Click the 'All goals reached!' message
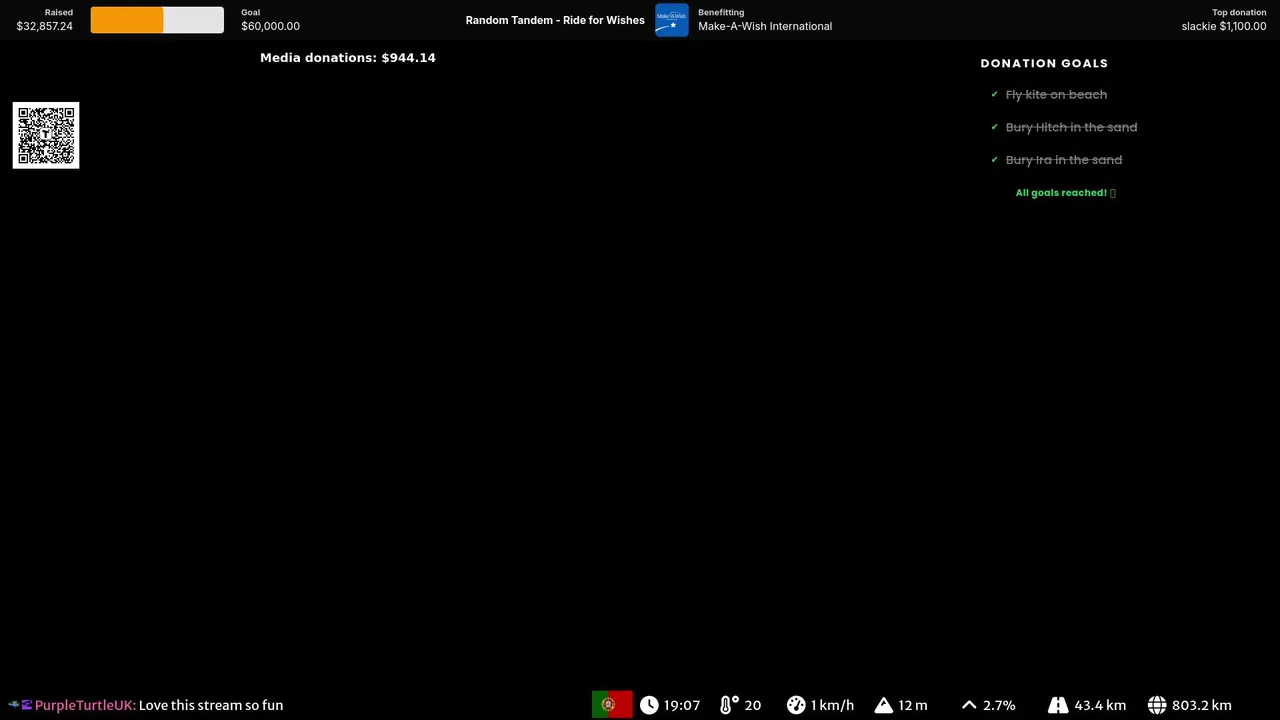The height and width of the screenshot is (720, 1280). [x=1065, y=193]
